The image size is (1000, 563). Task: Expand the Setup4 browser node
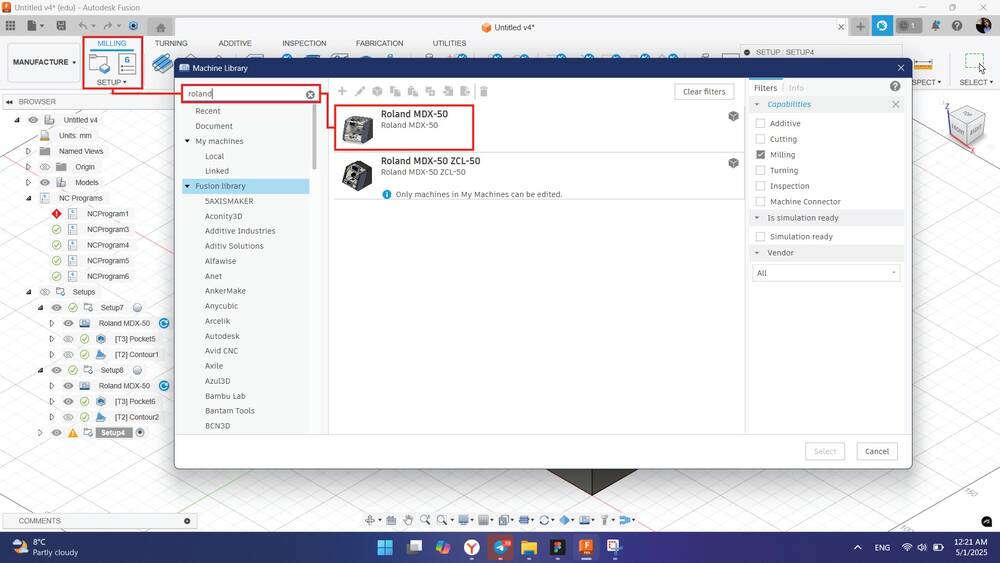[x=40, y=433]
